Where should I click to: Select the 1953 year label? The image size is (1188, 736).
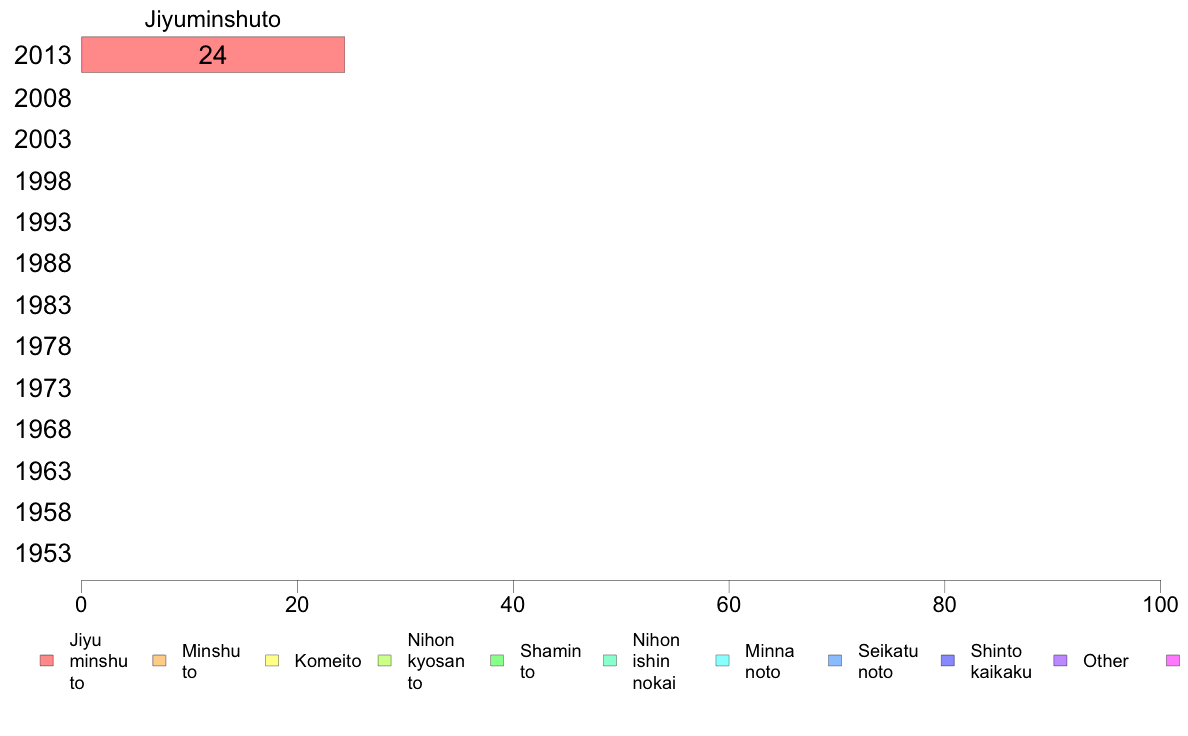42,553
